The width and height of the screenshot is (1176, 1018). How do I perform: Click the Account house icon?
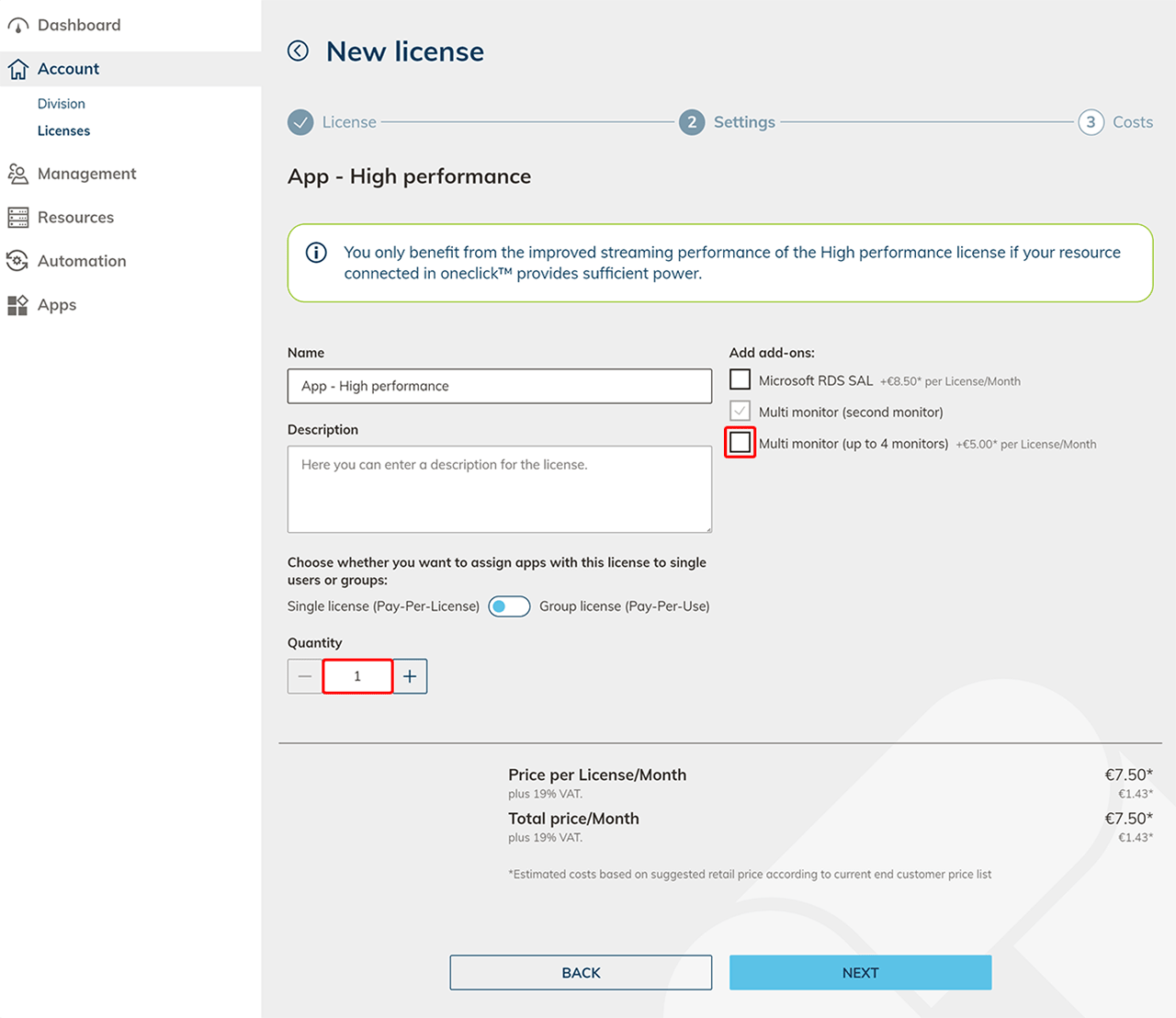pyautogui.click(x=17, y=69)
